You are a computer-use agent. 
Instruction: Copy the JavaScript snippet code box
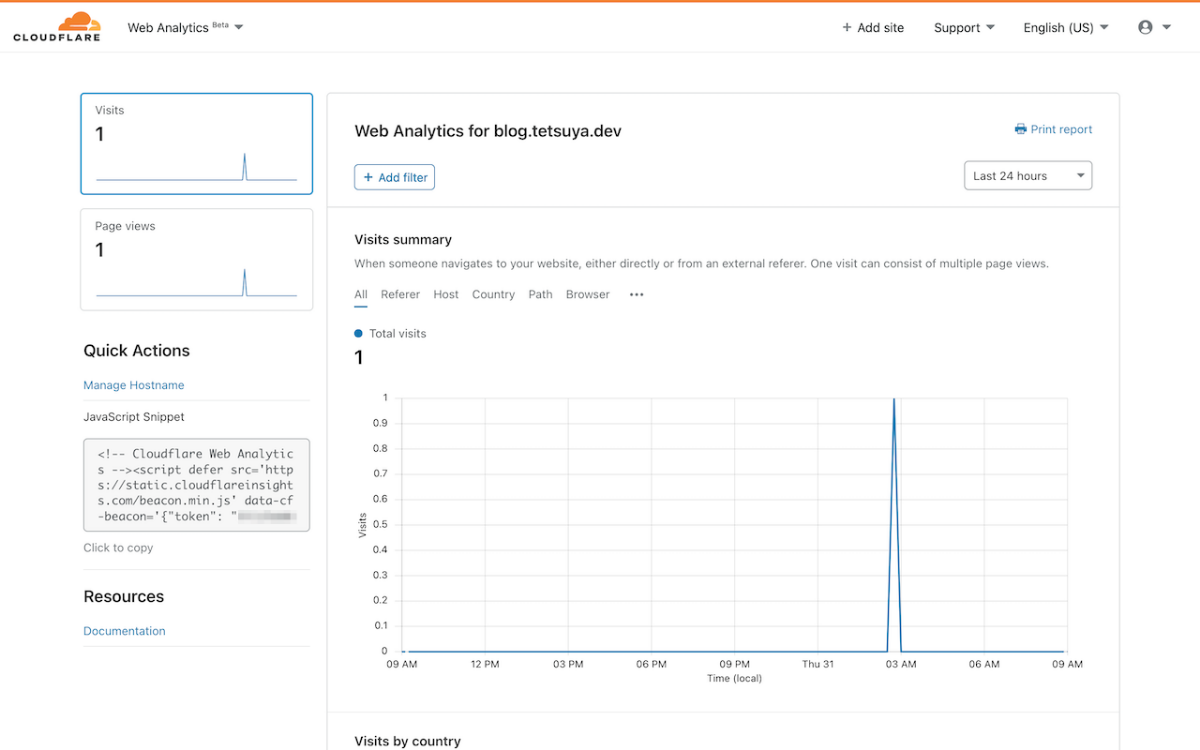197,485
